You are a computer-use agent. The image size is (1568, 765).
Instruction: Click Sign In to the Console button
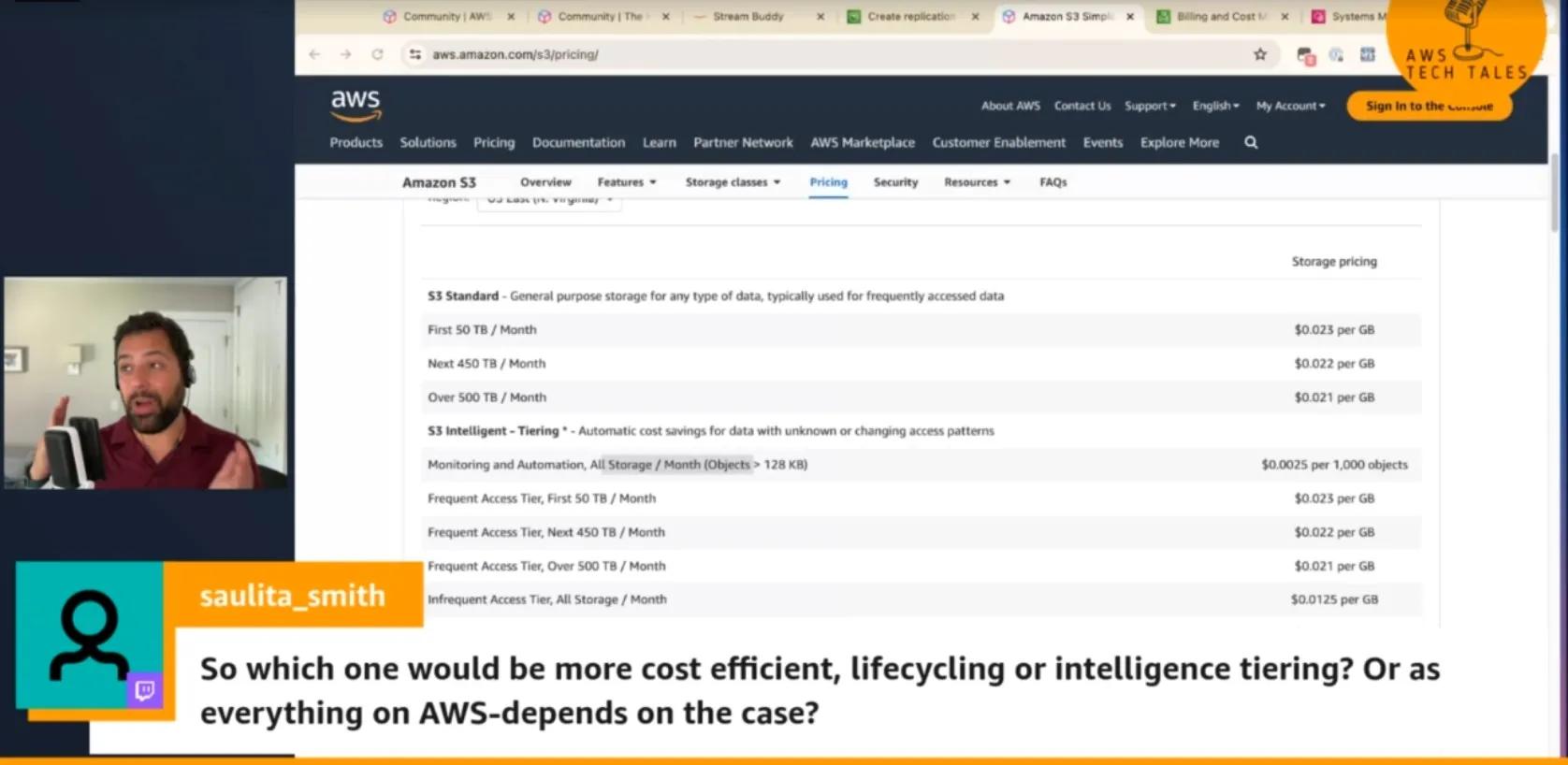pyautogui.click(x=1429, y=106)
